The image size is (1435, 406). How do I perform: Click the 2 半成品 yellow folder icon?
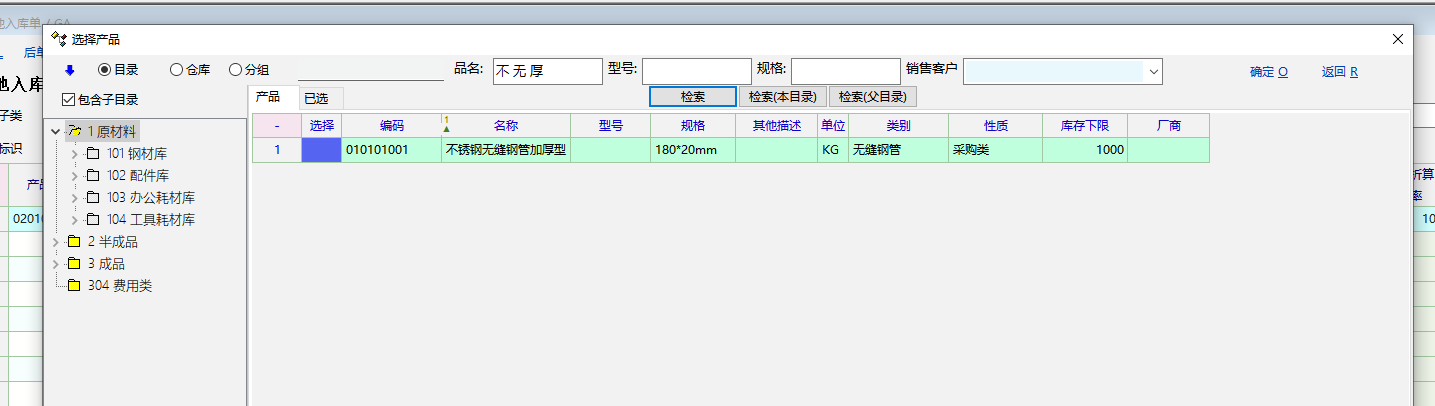(x=74, y=242)
